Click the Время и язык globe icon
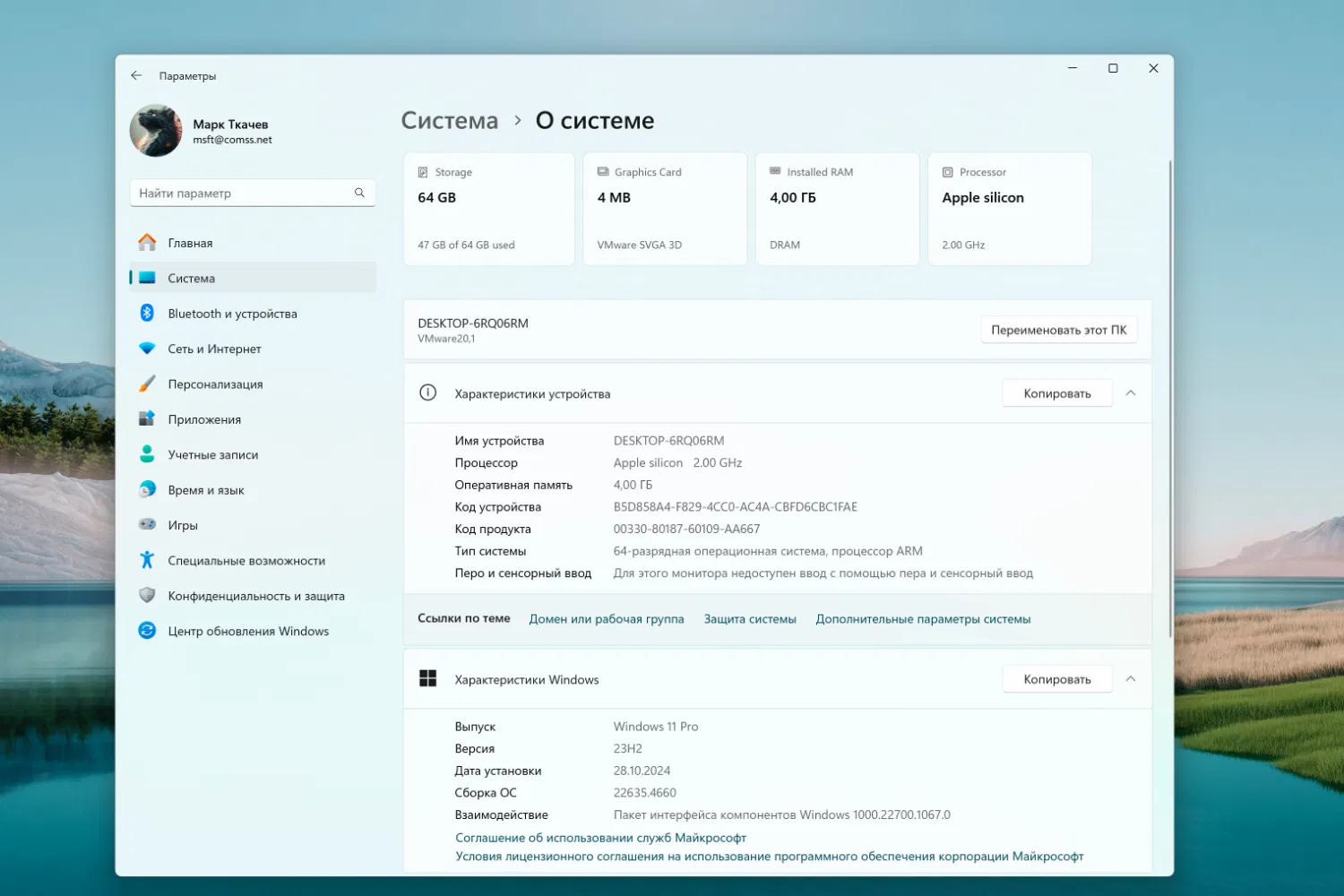The image size is (1344, 896). pyautogui.click(x=147, y=489)
